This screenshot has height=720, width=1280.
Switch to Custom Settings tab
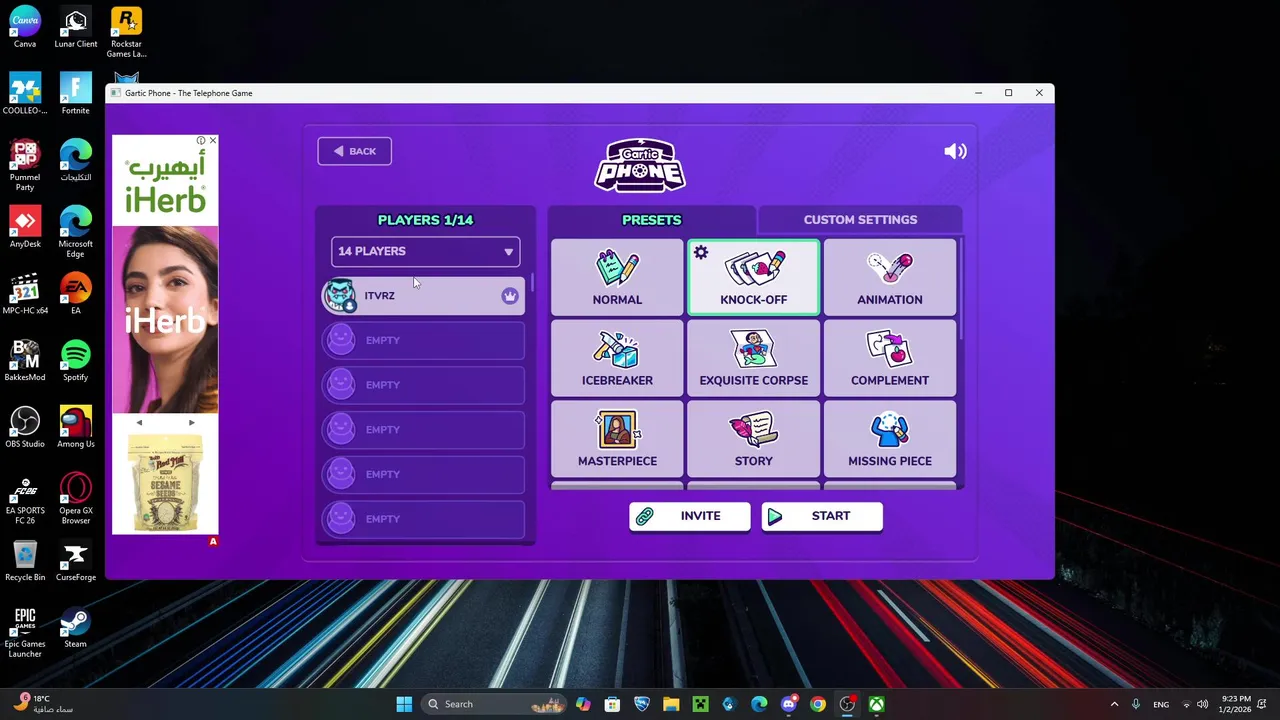click(x=860, y=220)
